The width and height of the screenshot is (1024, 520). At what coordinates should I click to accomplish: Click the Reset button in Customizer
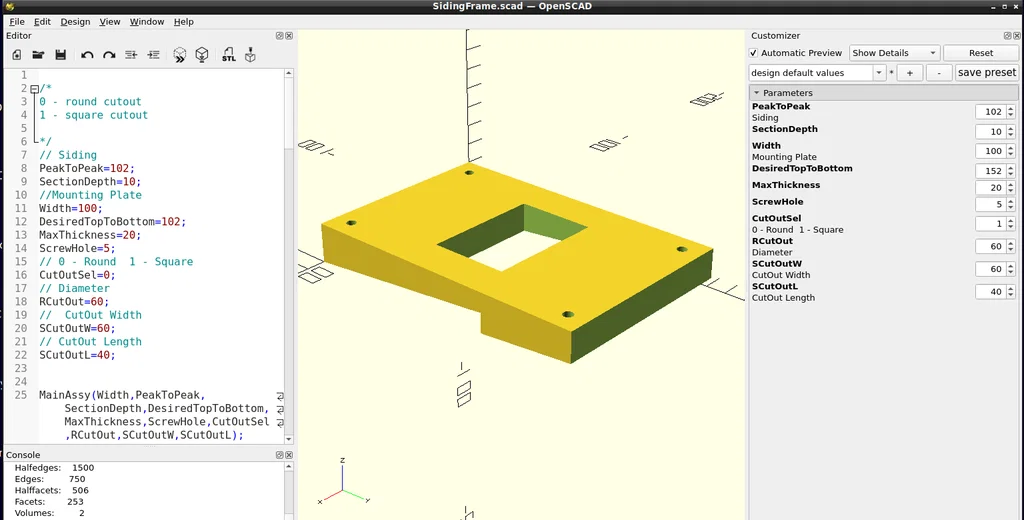(980, 53)
